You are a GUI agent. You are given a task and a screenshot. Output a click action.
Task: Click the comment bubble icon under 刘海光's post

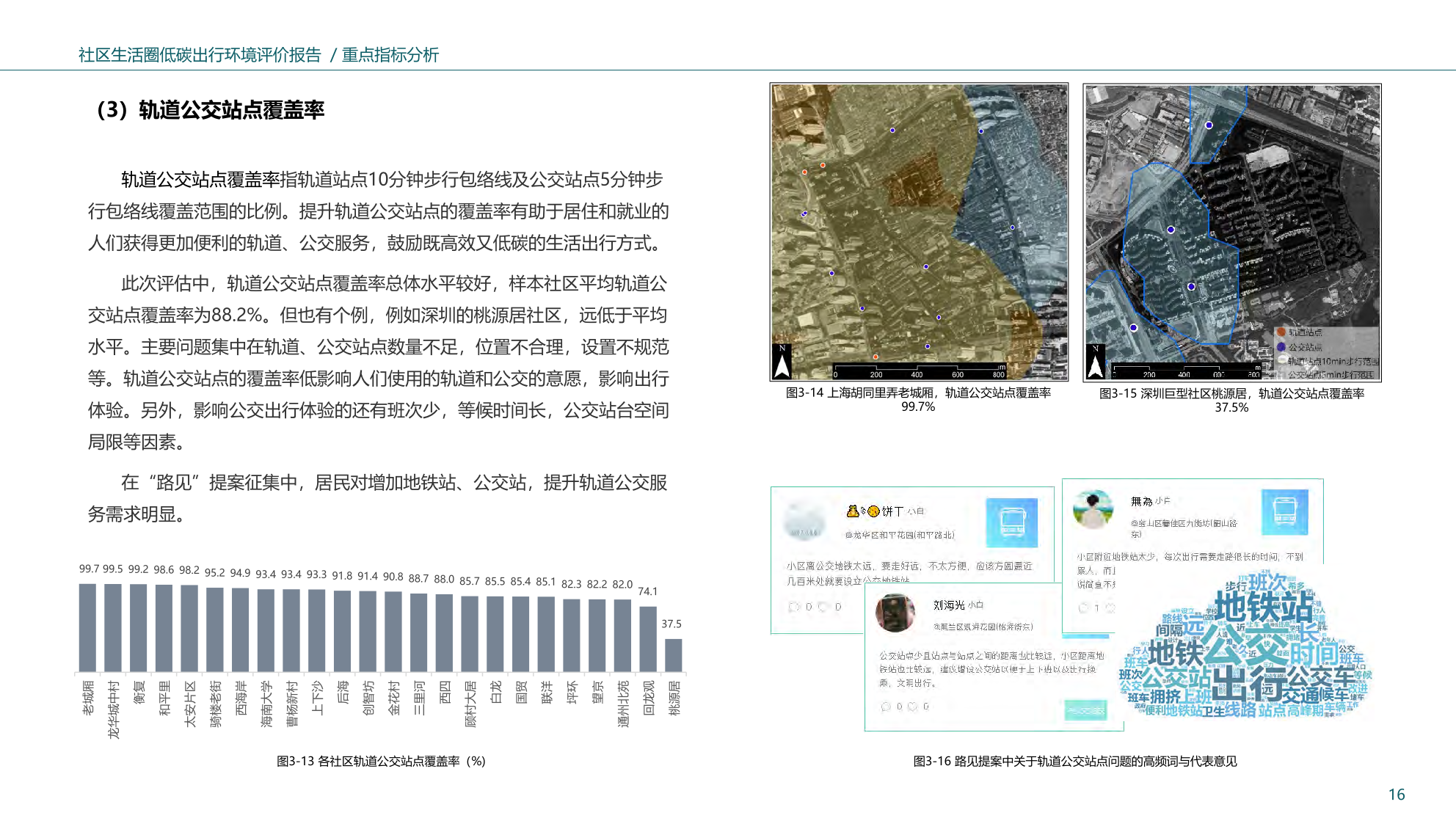[x=886, y=707]
